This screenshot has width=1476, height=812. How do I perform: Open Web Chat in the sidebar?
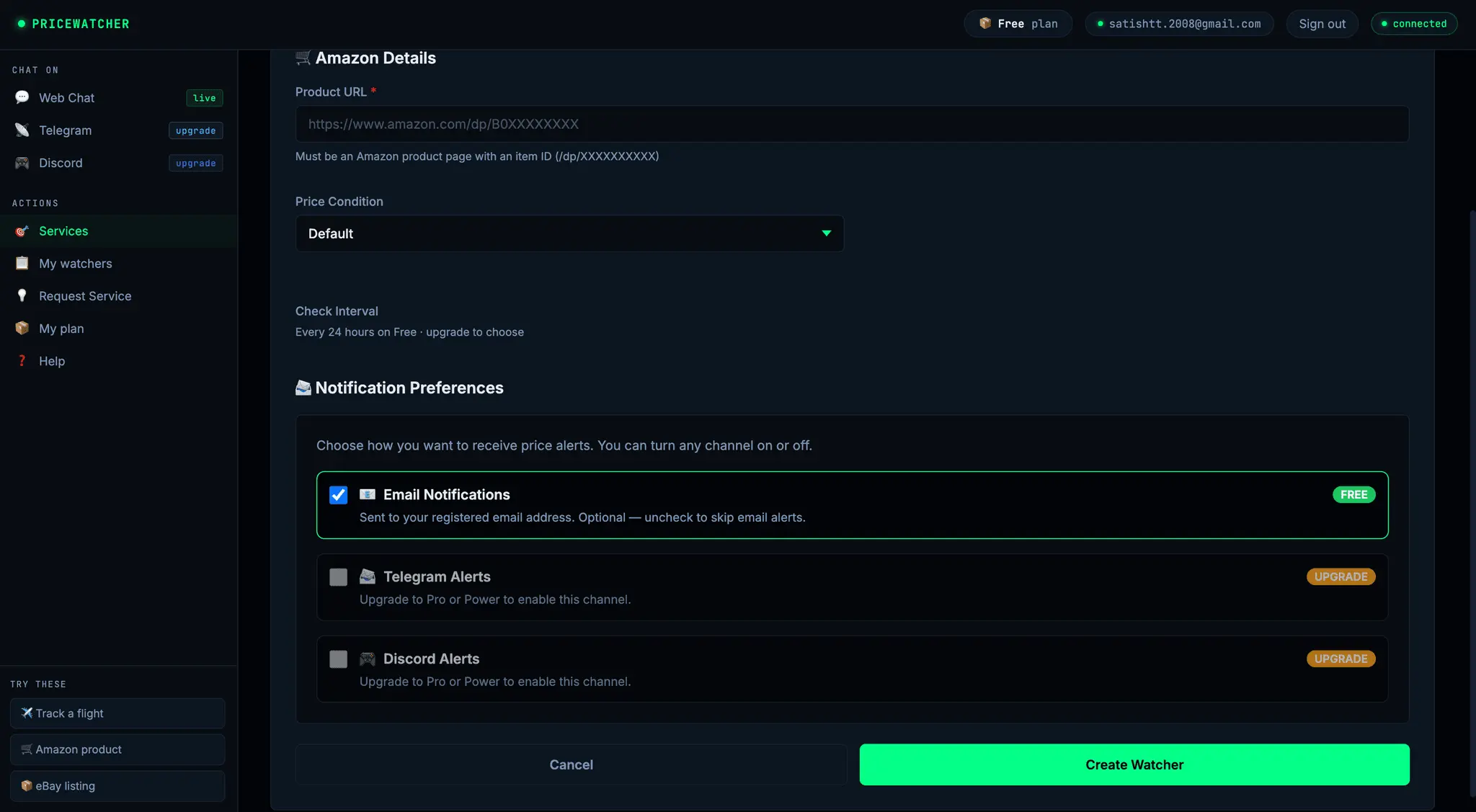tap(119, 98)
